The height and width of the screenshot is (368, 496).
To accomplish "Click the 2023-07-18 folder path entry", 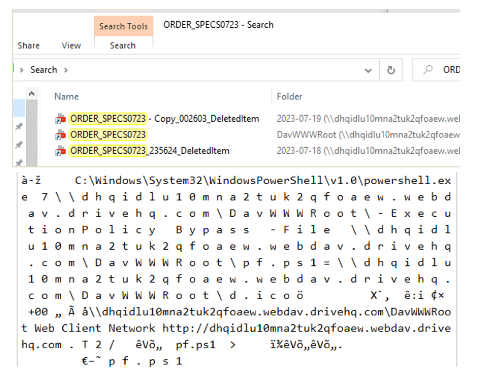I will (x=368, y=151).
